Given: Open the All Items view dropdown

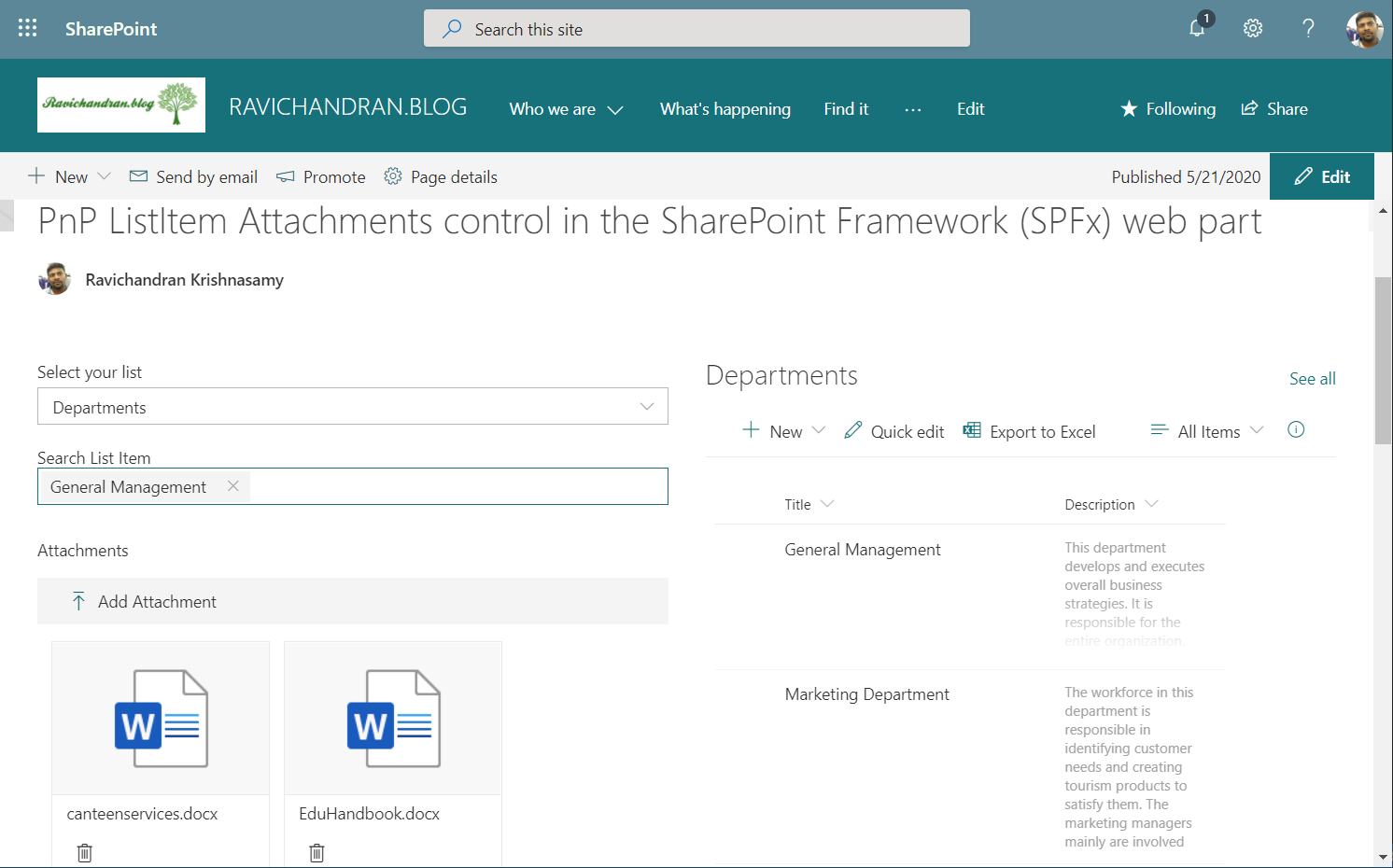Looking at the screenshot, I should click(x=1208, y=431).
